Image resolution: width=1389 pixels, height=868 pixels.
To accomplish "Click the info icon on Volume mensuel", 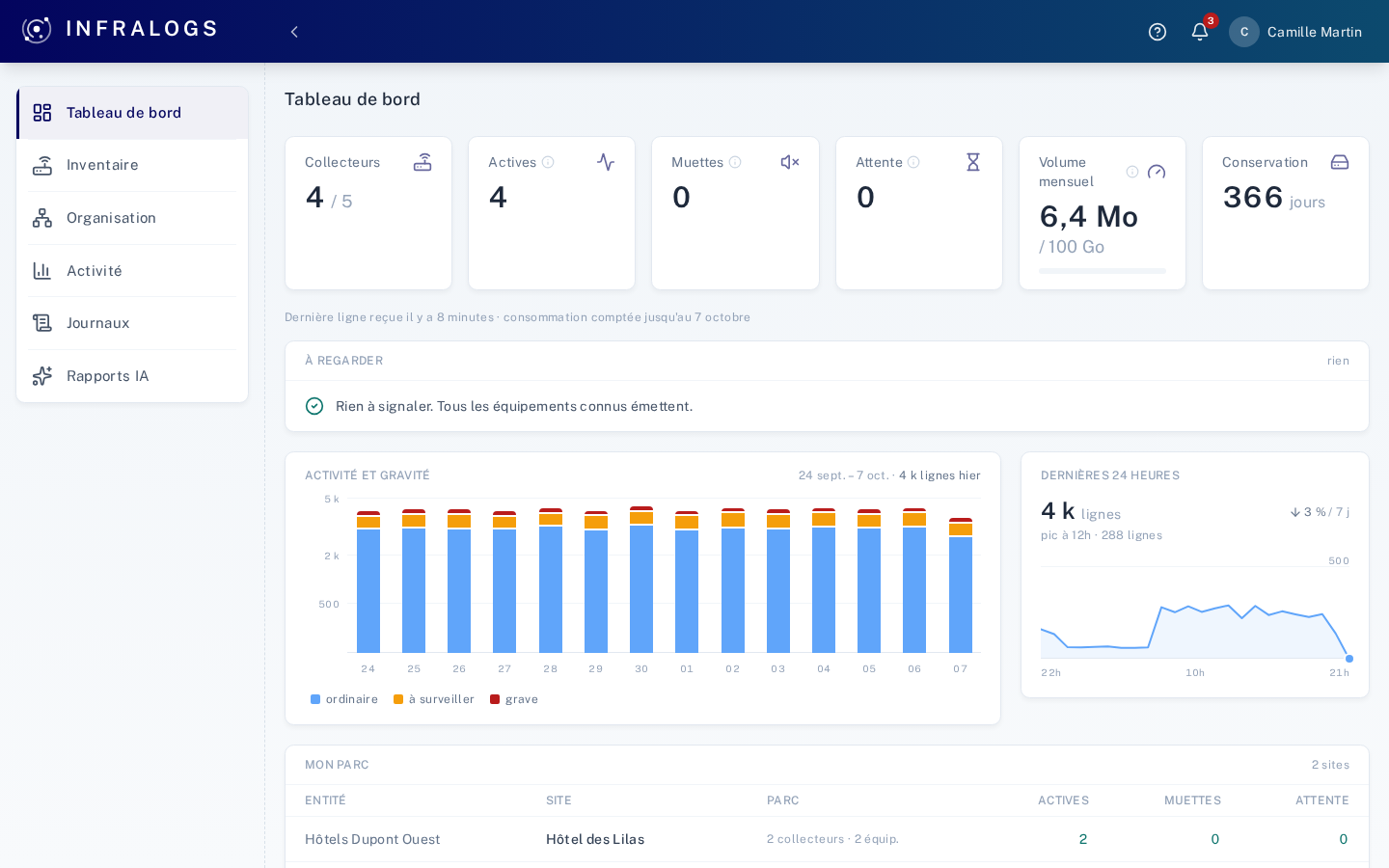I will click(x=1132, y=172).
